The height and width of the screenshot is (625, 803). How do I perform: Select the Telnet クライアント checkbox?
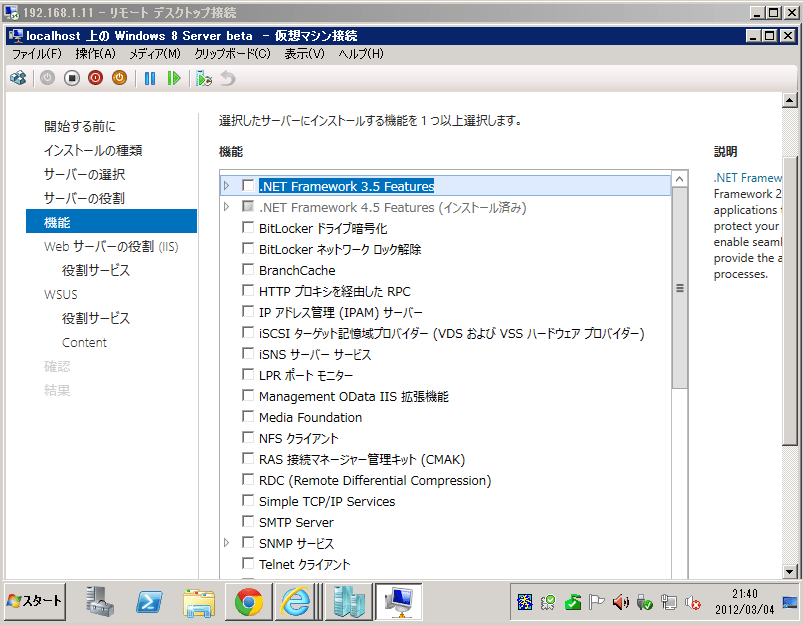pyautogui.click(x=248, y=563)
